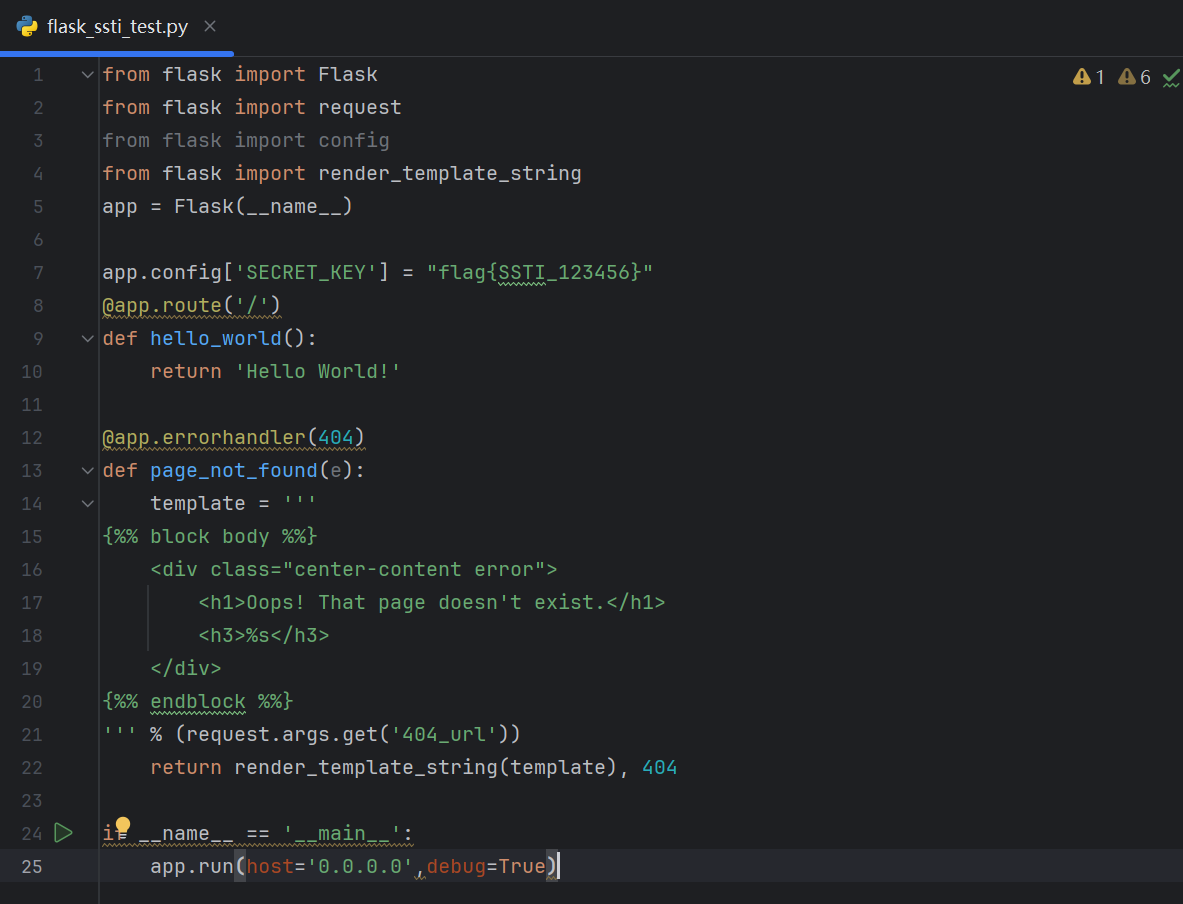This screenshot has height=904, width=1183.
Task: Click line number 6 in the gutter
Action: (x=38, y=240)
